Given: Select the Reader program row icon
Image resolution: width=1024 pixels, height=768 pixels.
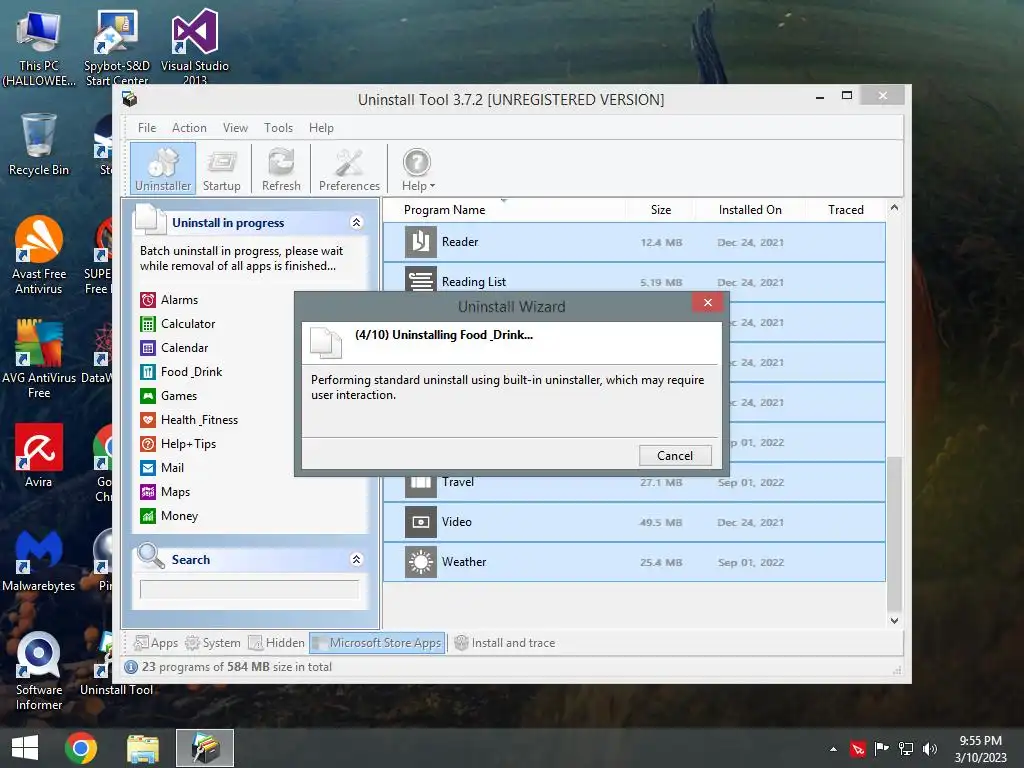Looking at the screenshot, I should [421, 242].
